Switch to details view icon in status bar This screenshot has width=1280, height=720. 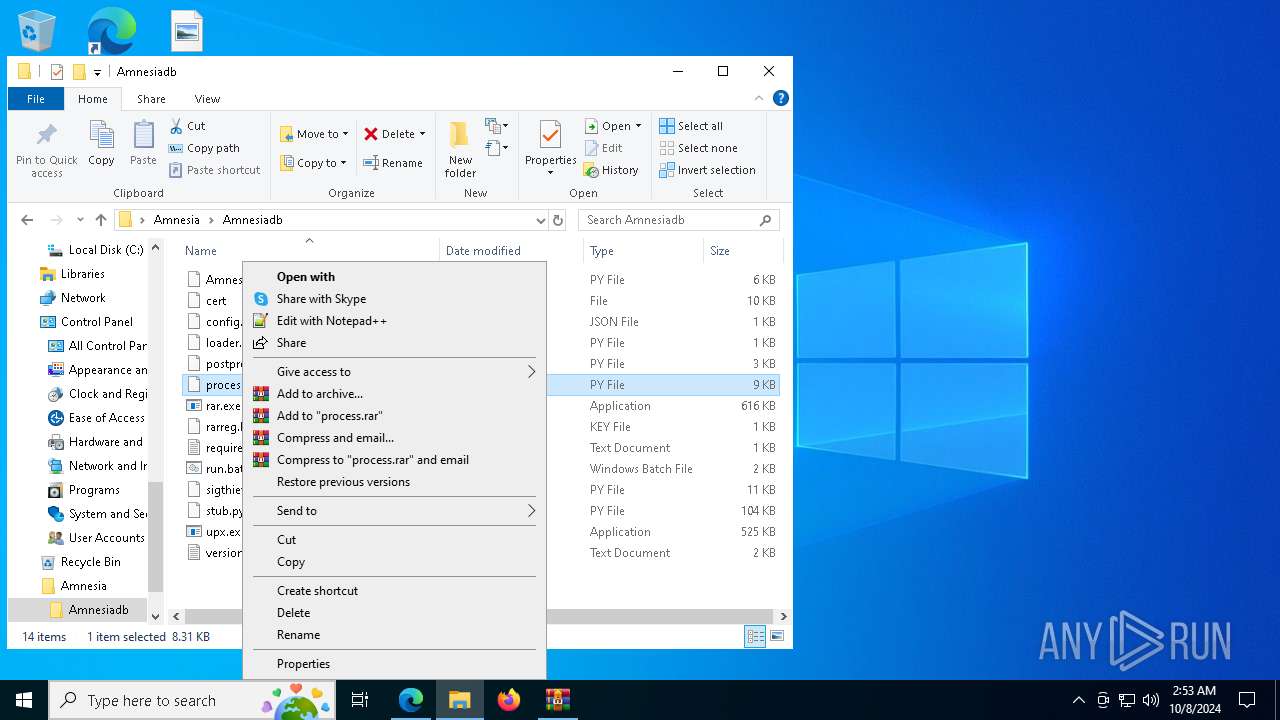tap(755, 636)
